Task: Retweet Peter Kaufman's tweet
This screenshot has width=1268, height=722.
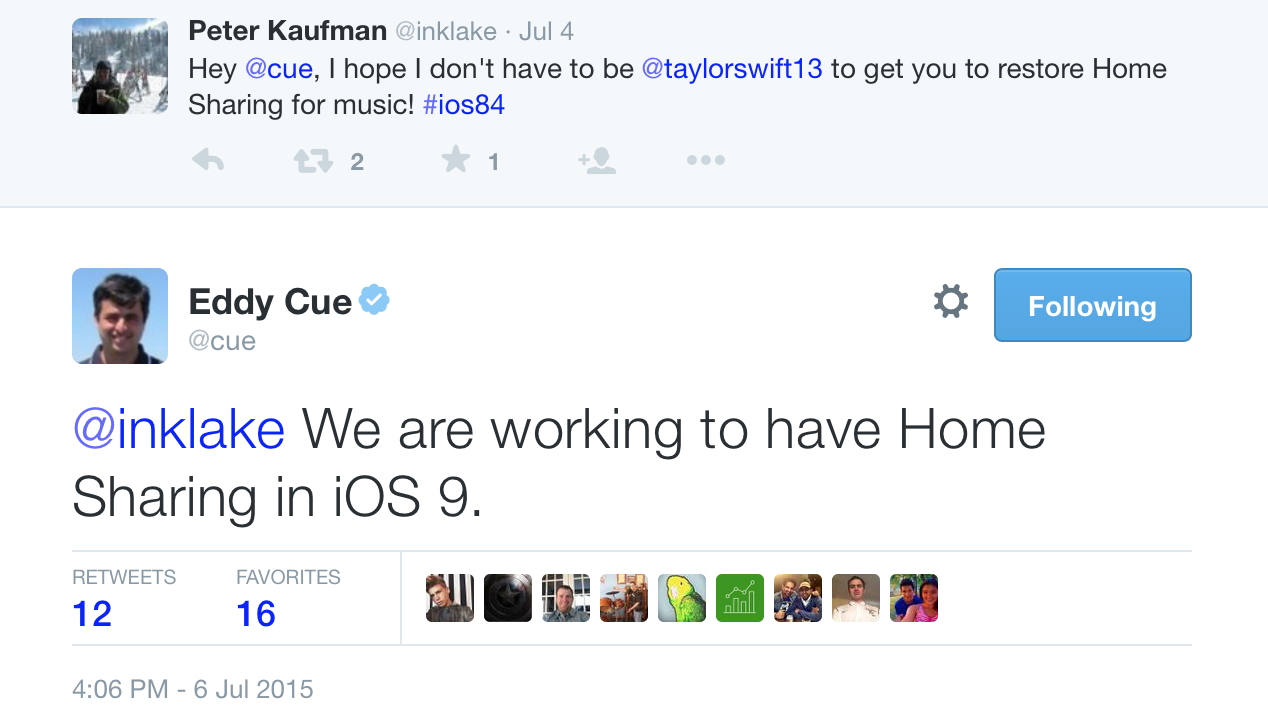Action: (313, 160)
